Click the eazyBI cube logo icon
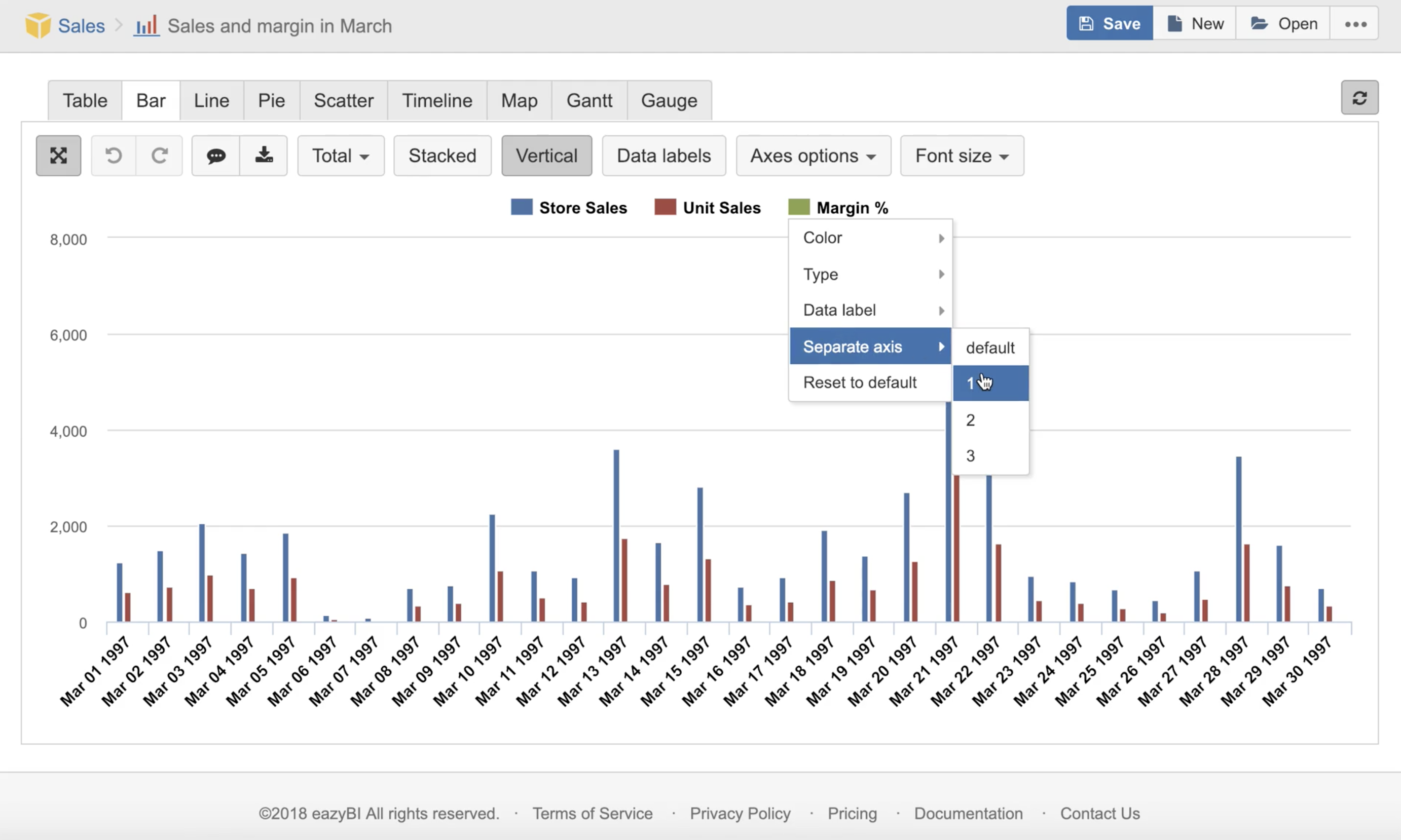This screenshot has width=1401, height=840. 38,25
